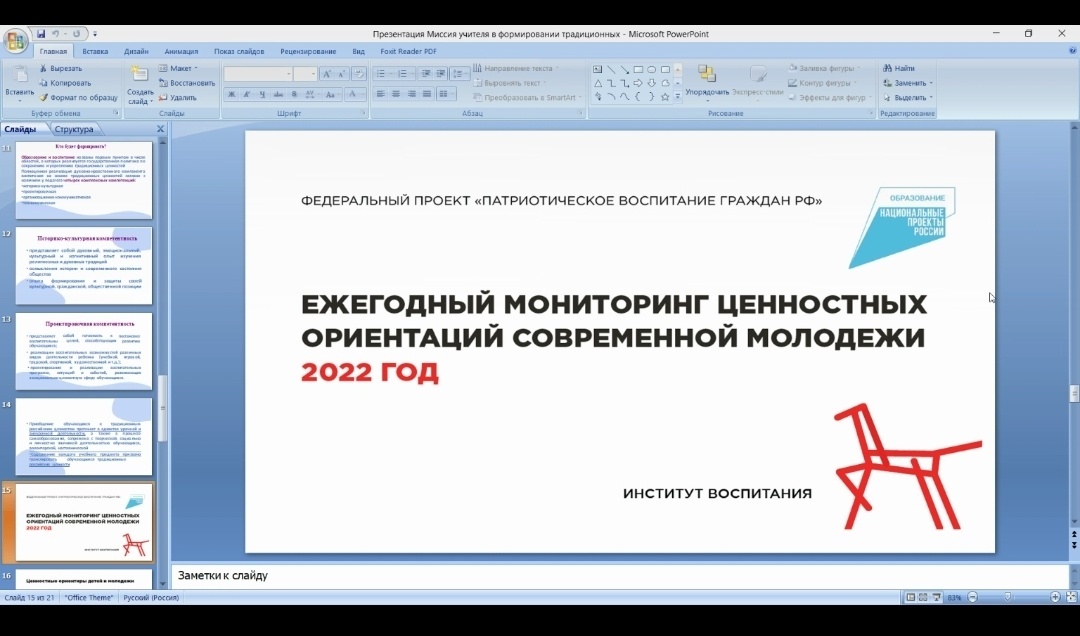Justify text in Абзац group
Viewport: 1080px width, 636px height.
[426, 94]
